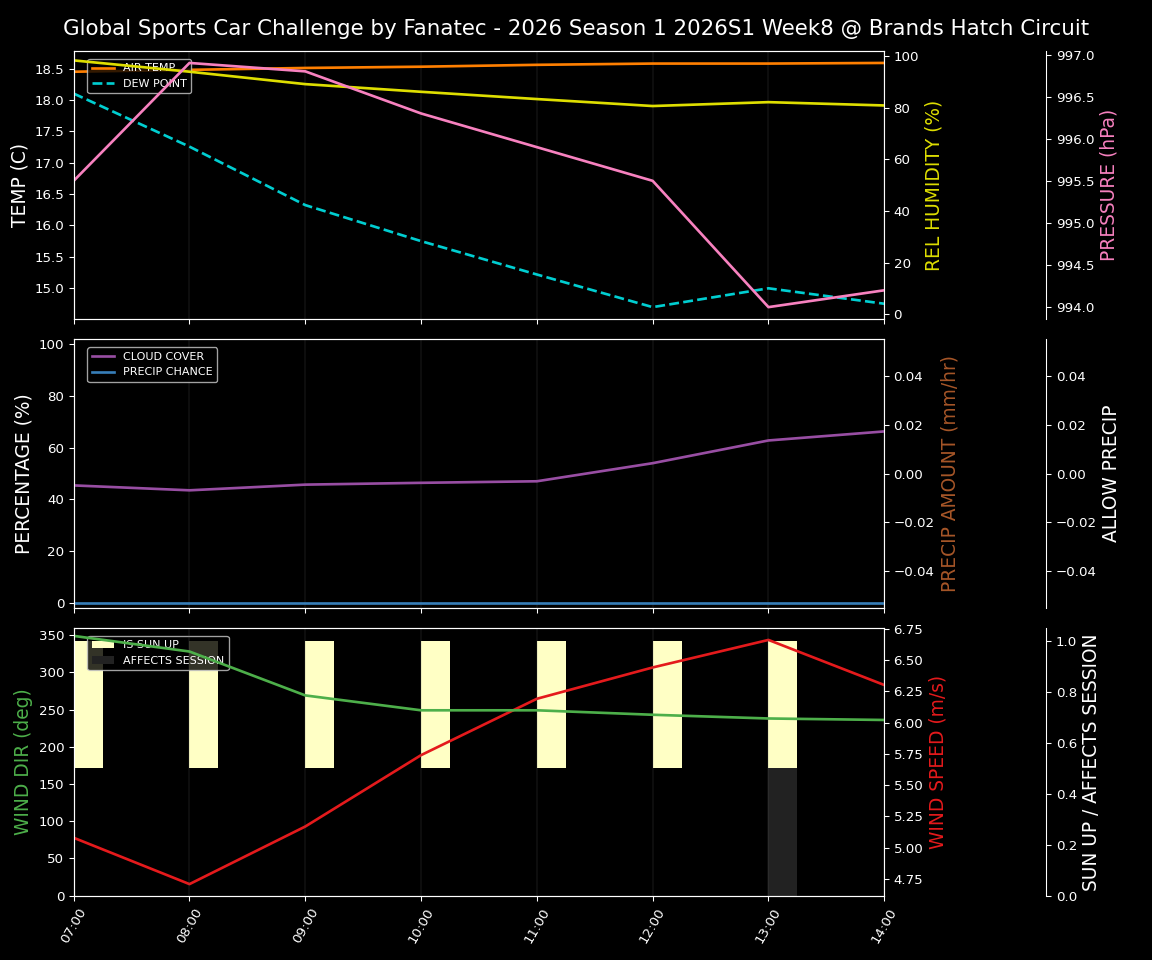The height and width of the screenshot is (960, 1152).
Task: Click the PRECIP CHANCE legend line icon
Action: point(101,370)
